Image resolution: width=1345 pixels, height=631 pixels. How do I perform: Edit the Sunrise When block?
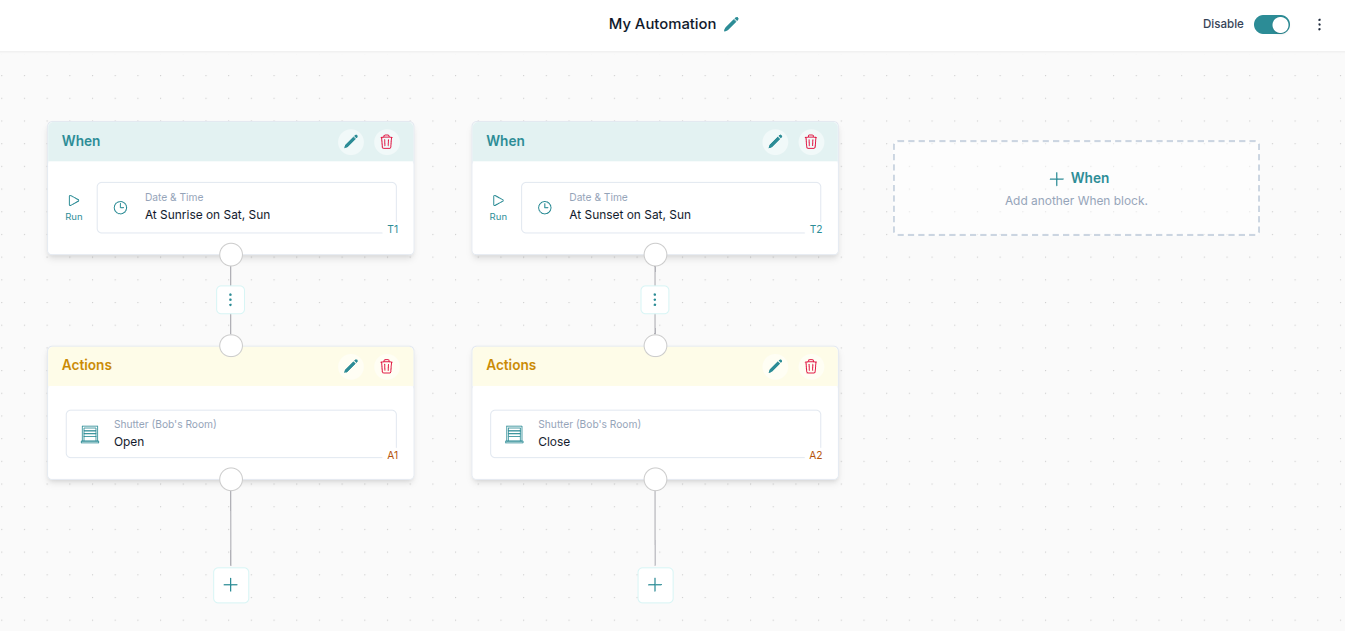coord(351,142)
